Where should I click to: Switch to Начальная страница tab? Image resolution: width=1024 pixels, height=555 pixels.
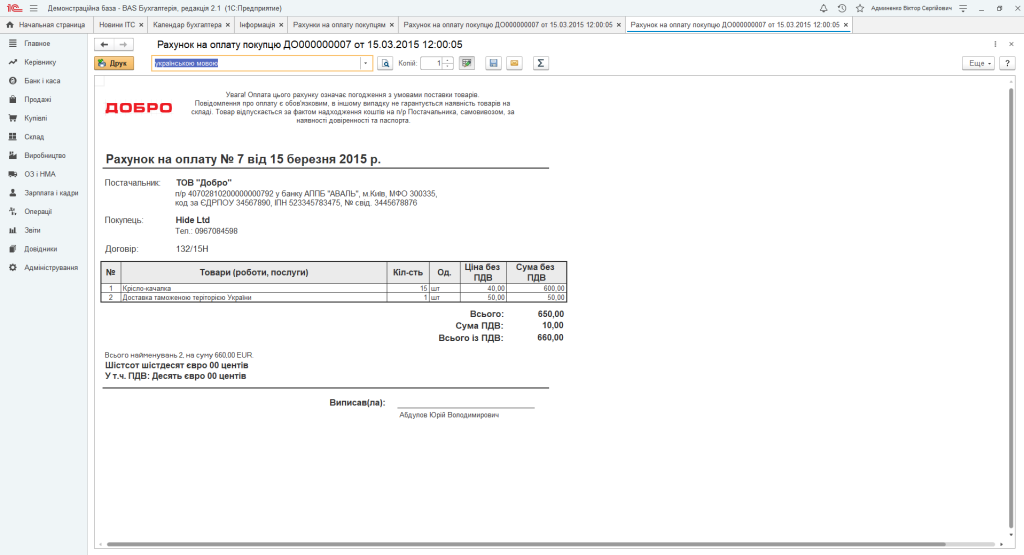45,25
